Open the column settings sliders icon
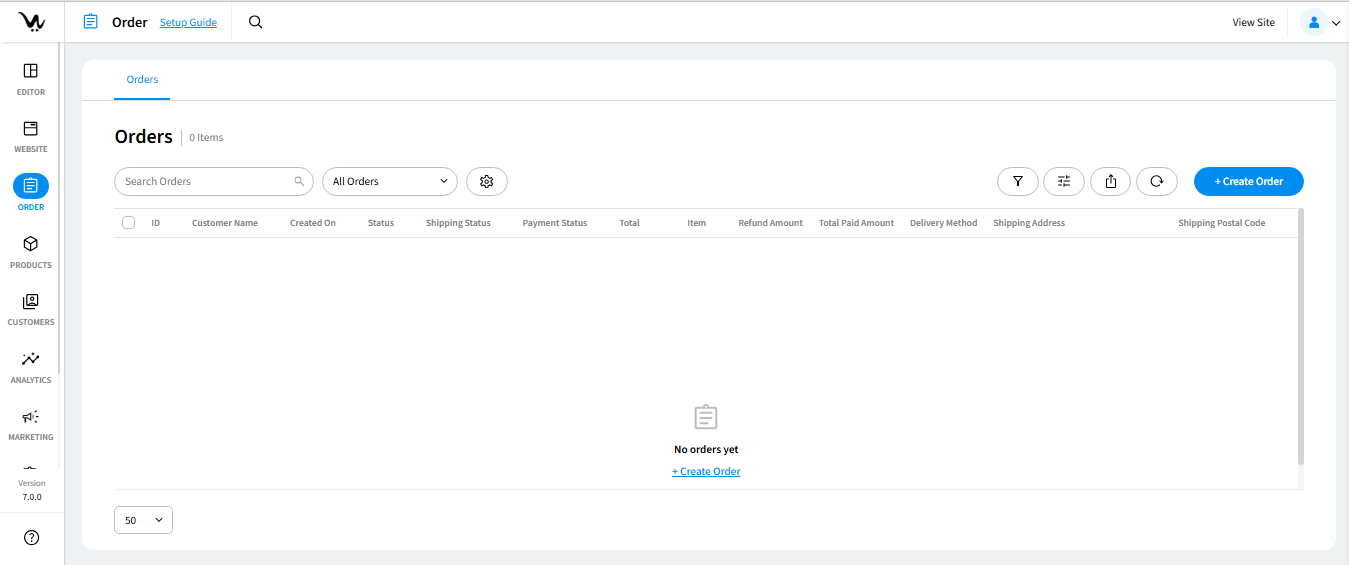 [x=1063, y=181]
